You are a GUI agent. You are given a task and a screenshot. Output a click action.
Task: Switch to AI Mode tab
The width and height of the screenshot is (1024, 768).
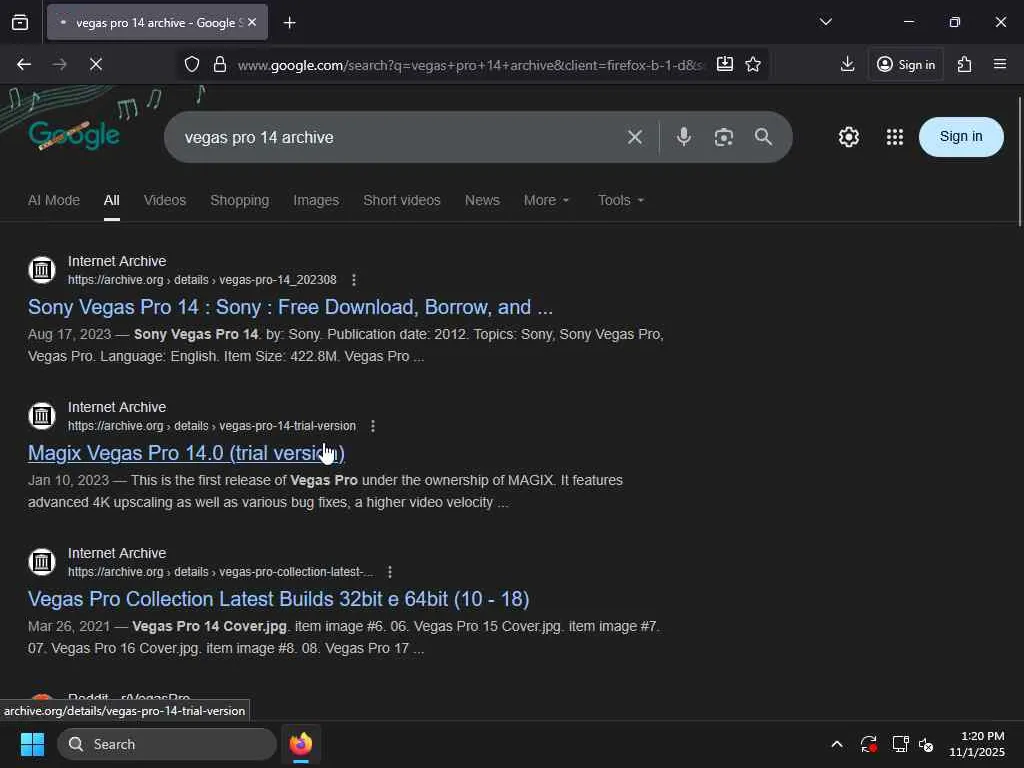click(x=54, y=200)
